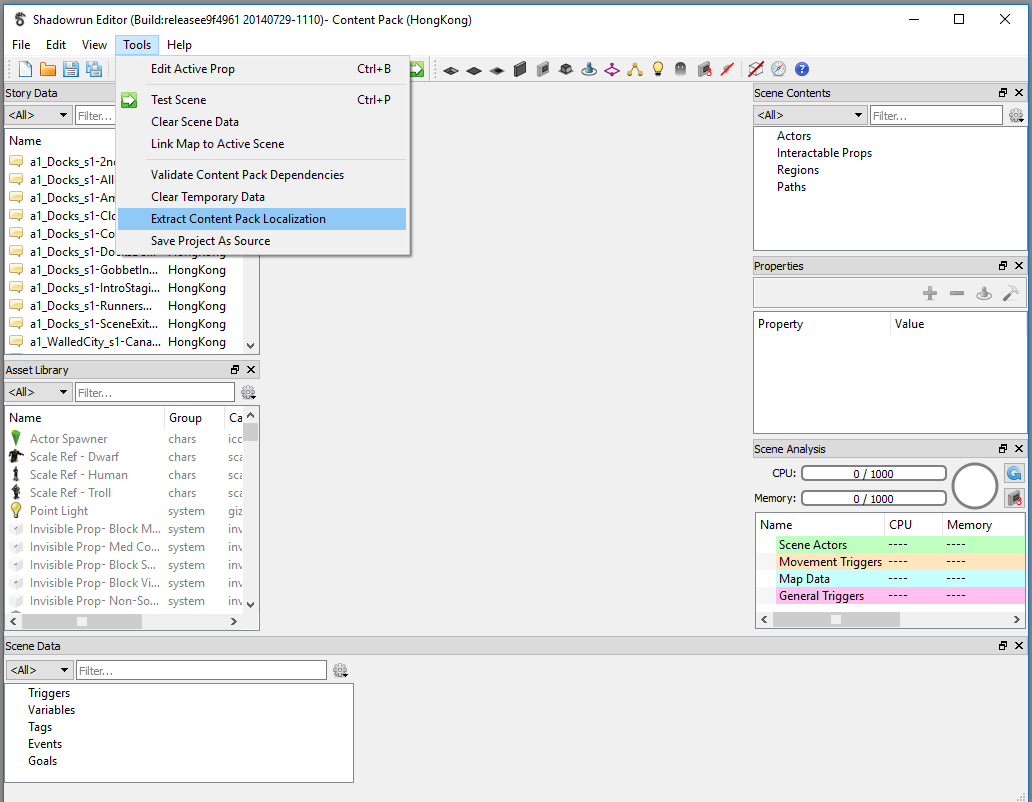Viewport: 1032px width, 802px height.
Task: Choose Save Project As Source
Action: tap(262, 241)
